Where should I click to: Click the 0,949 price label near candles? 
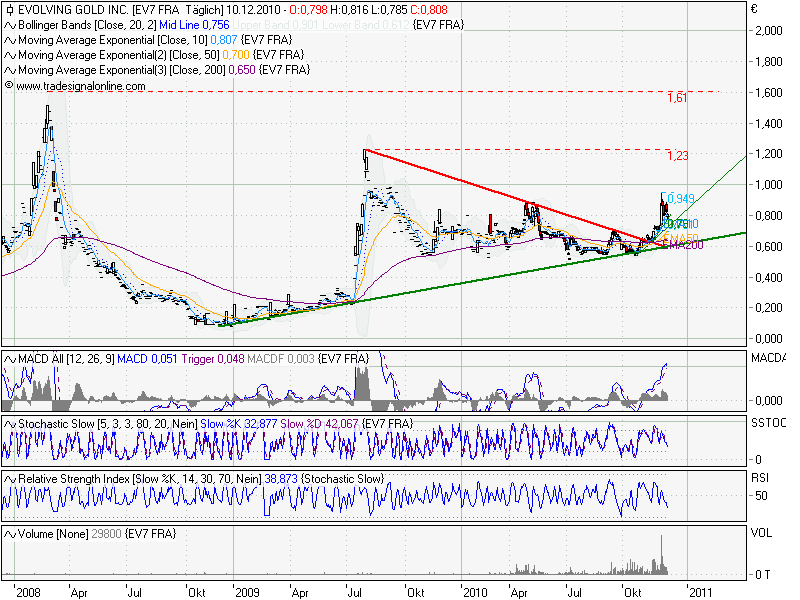pyautogui.click(x=680, y=198)
